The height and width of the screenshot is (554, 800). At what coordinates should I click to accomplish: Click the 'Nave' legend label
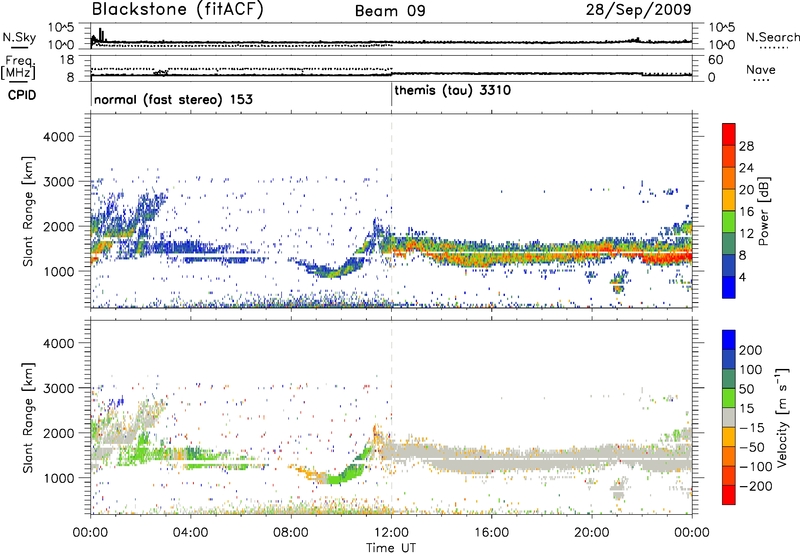761,69
